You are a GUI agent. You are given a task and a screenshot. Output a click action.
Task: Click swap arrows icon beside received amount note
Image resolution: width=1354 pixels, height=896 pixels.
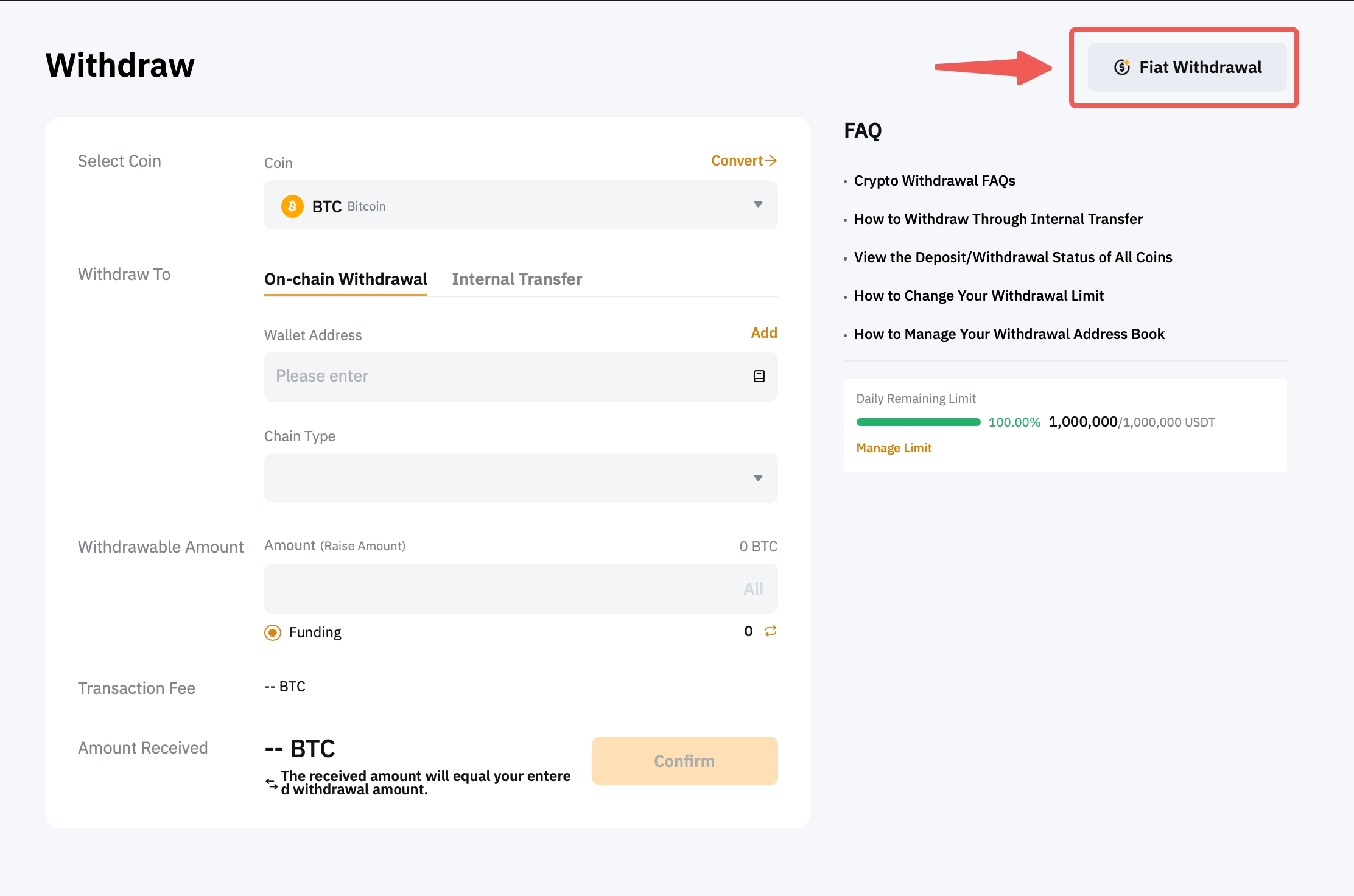(272, 783)
